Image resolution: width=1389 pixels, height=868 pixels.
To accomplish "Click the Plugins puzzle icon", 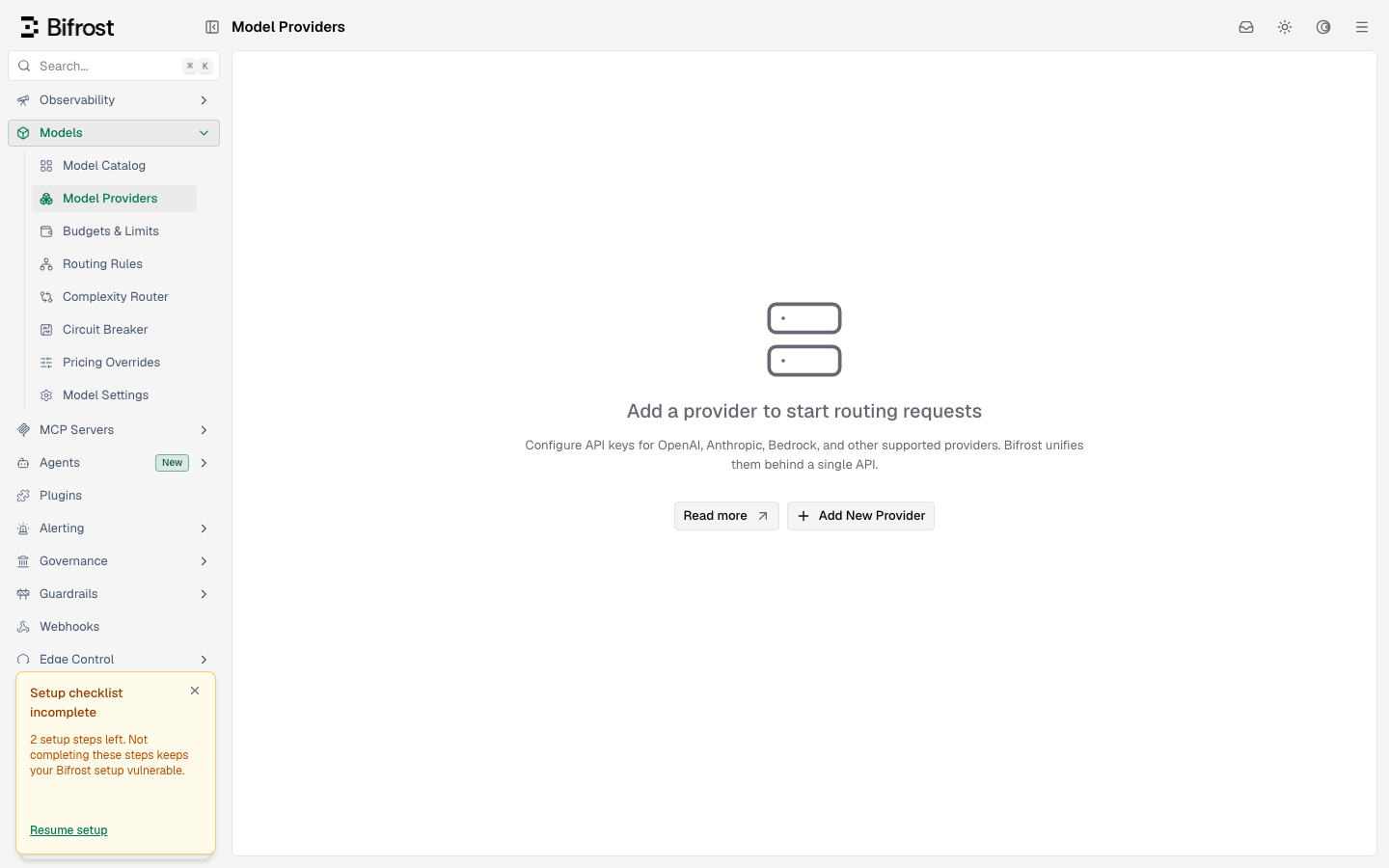I will [x=23, y=496].
